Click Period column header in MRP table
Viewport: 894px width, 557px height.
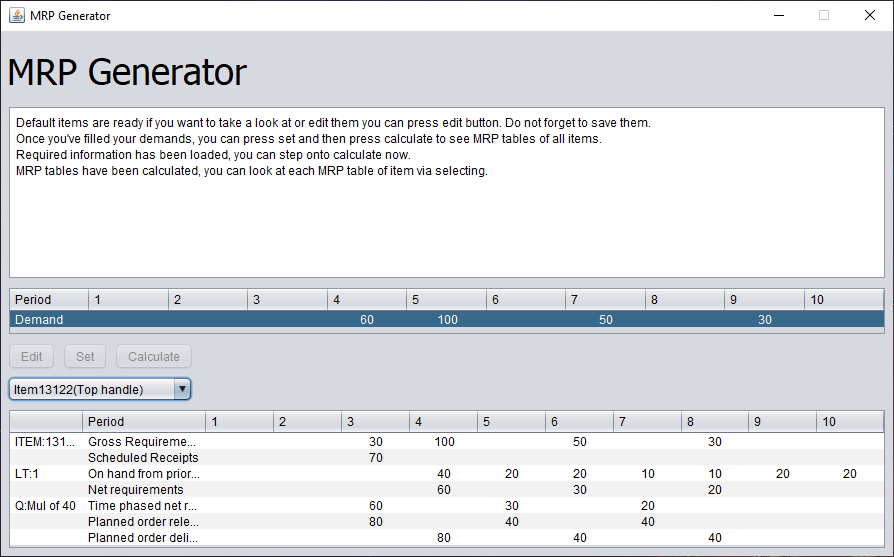click(144, 422)
